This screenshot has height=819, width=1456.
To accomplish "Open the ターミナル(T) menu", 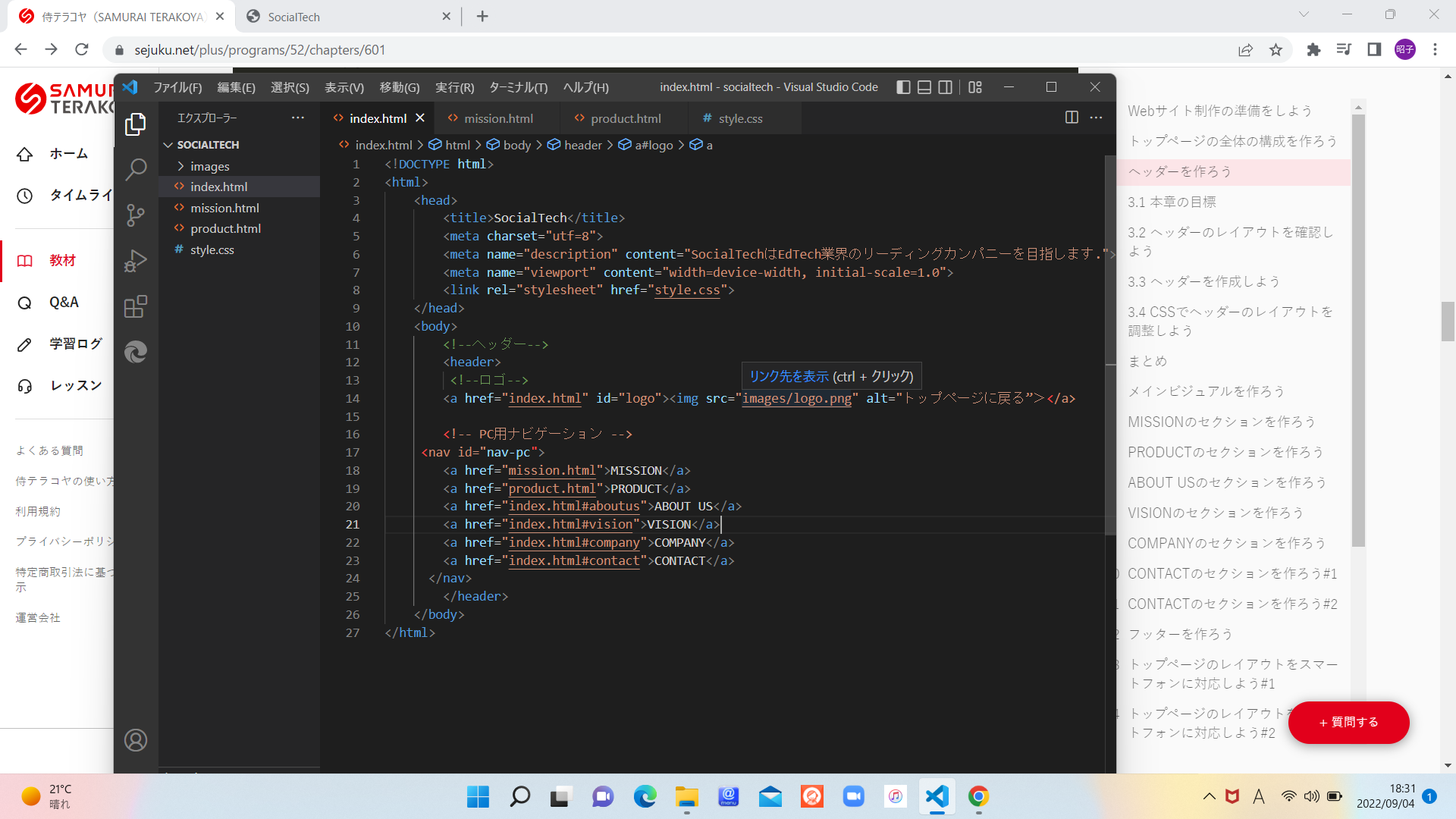I will tap(518, 87).
